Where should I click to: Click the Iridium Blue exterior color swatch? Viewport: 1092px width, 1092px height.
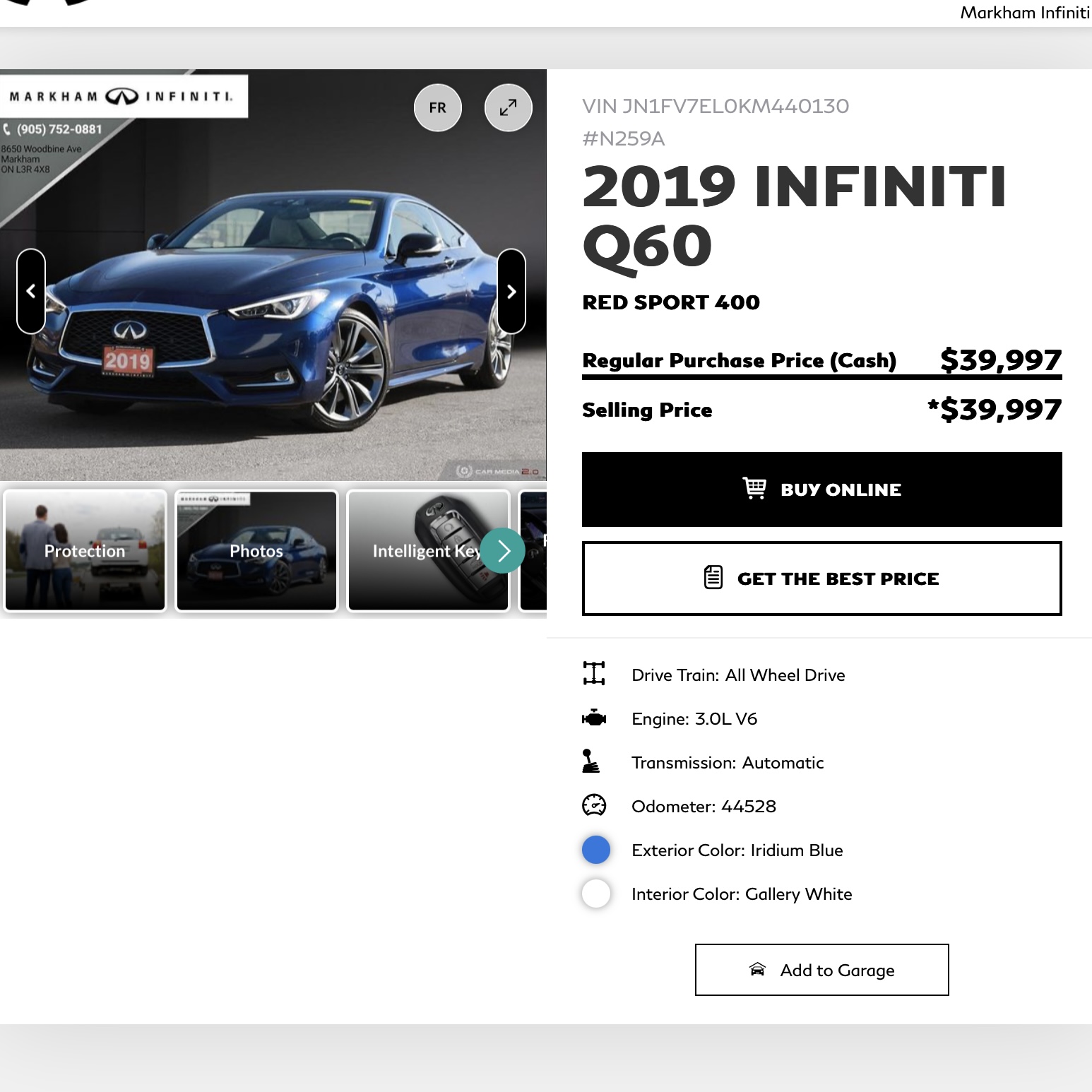pos(595,850)
